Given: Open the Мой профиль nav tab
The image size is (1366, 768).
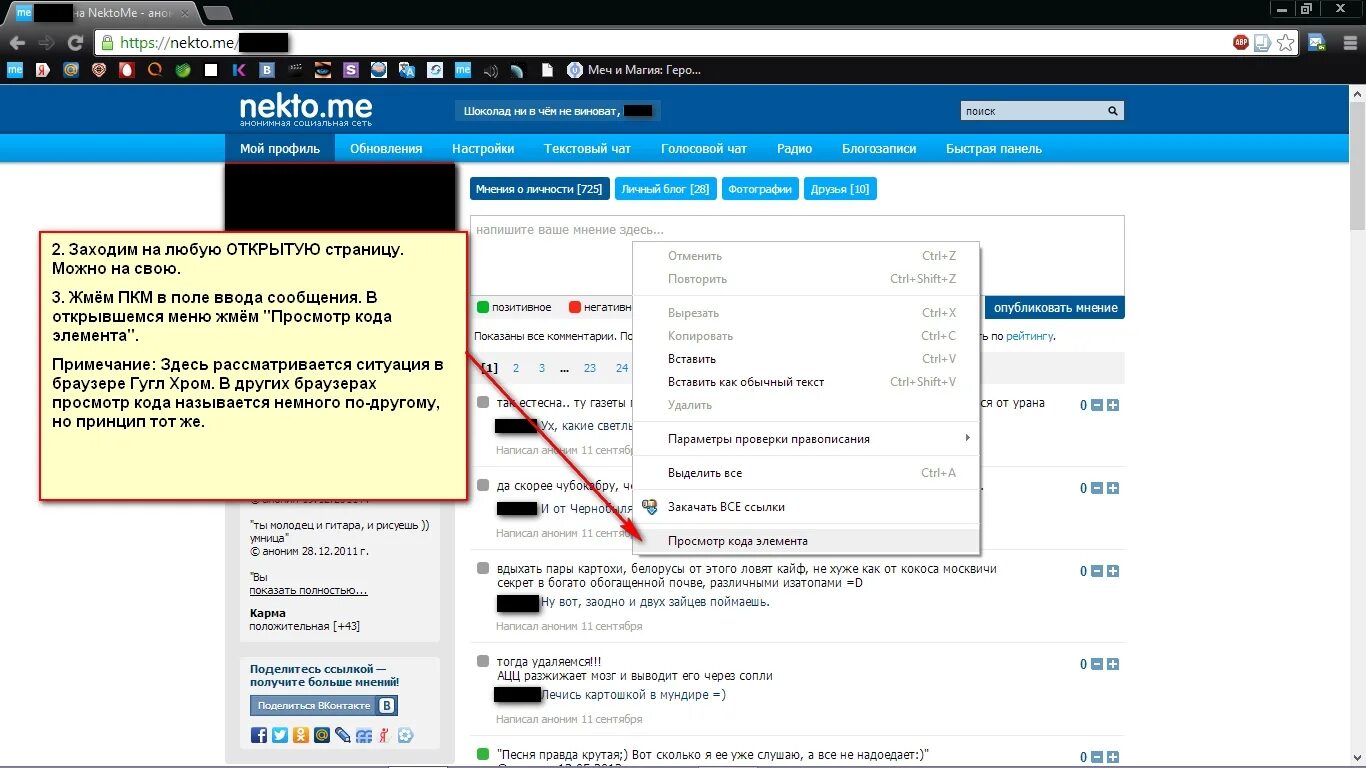Looking at the screenshot, I should coord(280,148).
